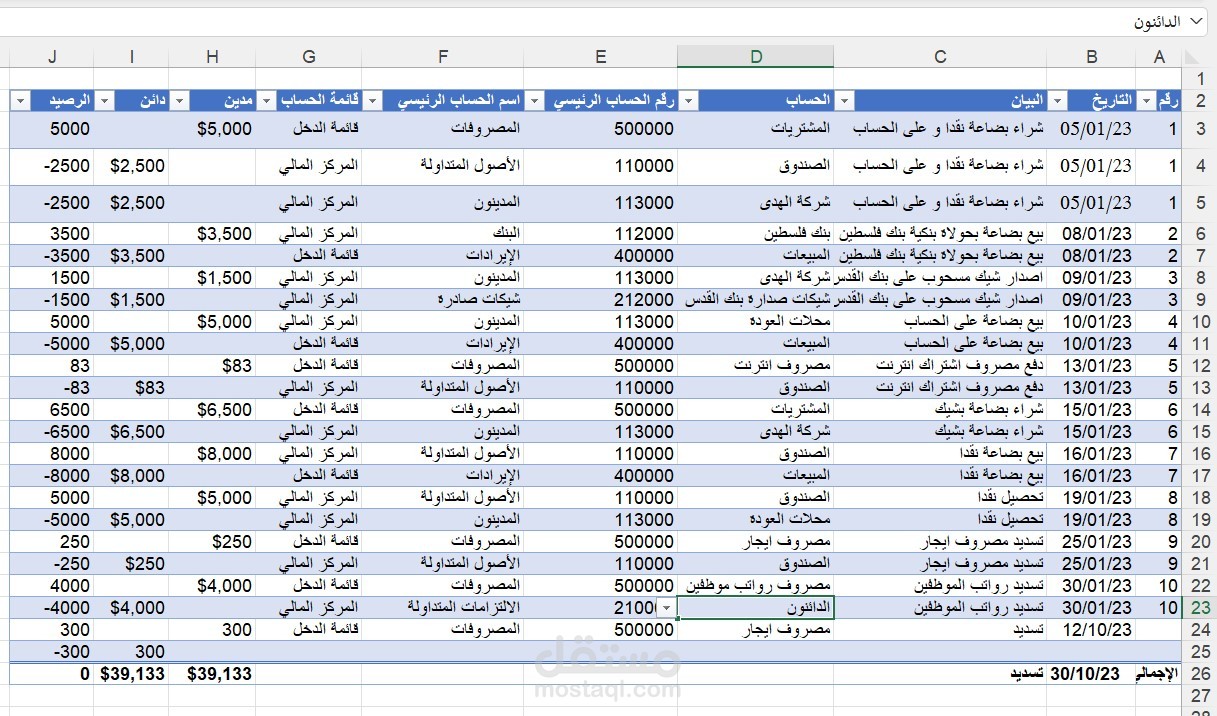
Task: Click cell مصروف انترنت in row 12
Action: (756, 366)
